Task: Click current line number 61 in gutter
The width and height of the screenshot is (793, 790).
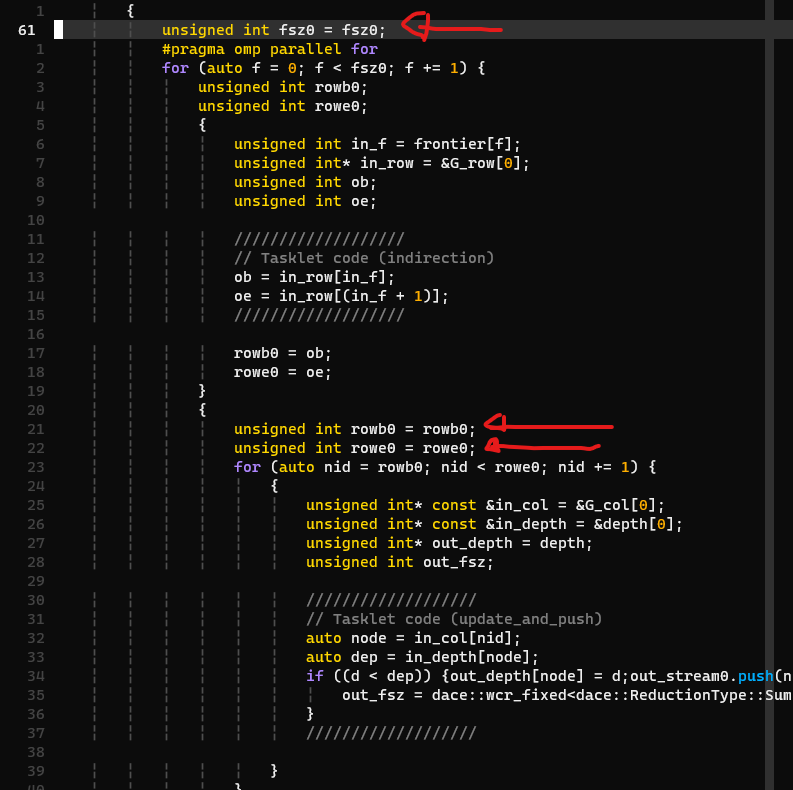Action: tap(27, 30)
